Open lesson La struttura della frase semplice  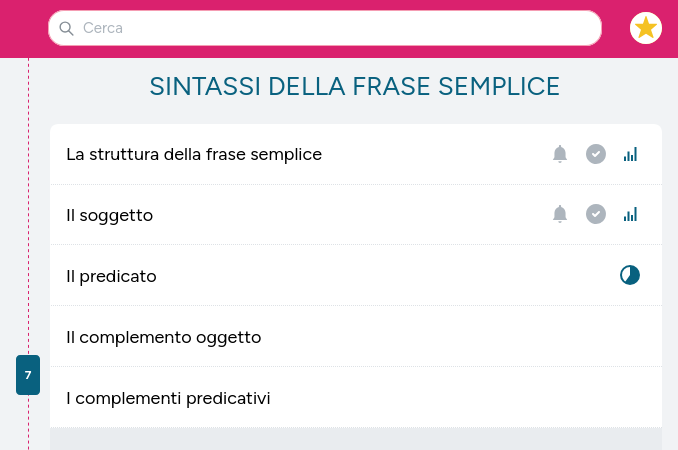coord(356,154)
